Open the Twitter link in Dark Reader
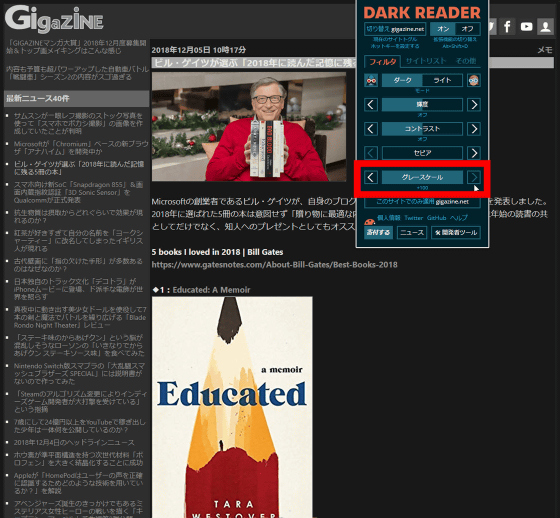560x518 pixels. click(414, 218)
